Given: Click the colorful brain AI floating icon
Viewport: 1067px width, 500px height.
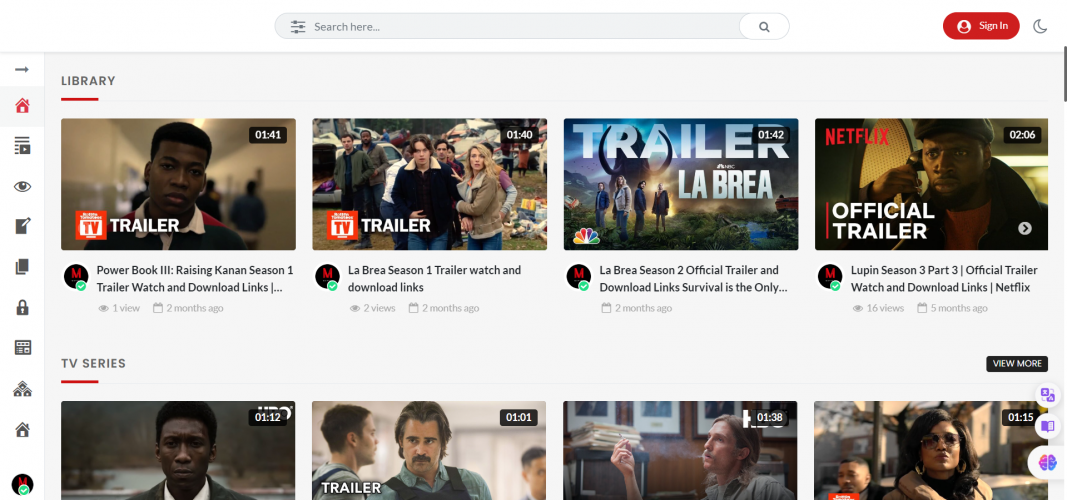Looking at the screenshot, I should click(x=1048, y=463).
